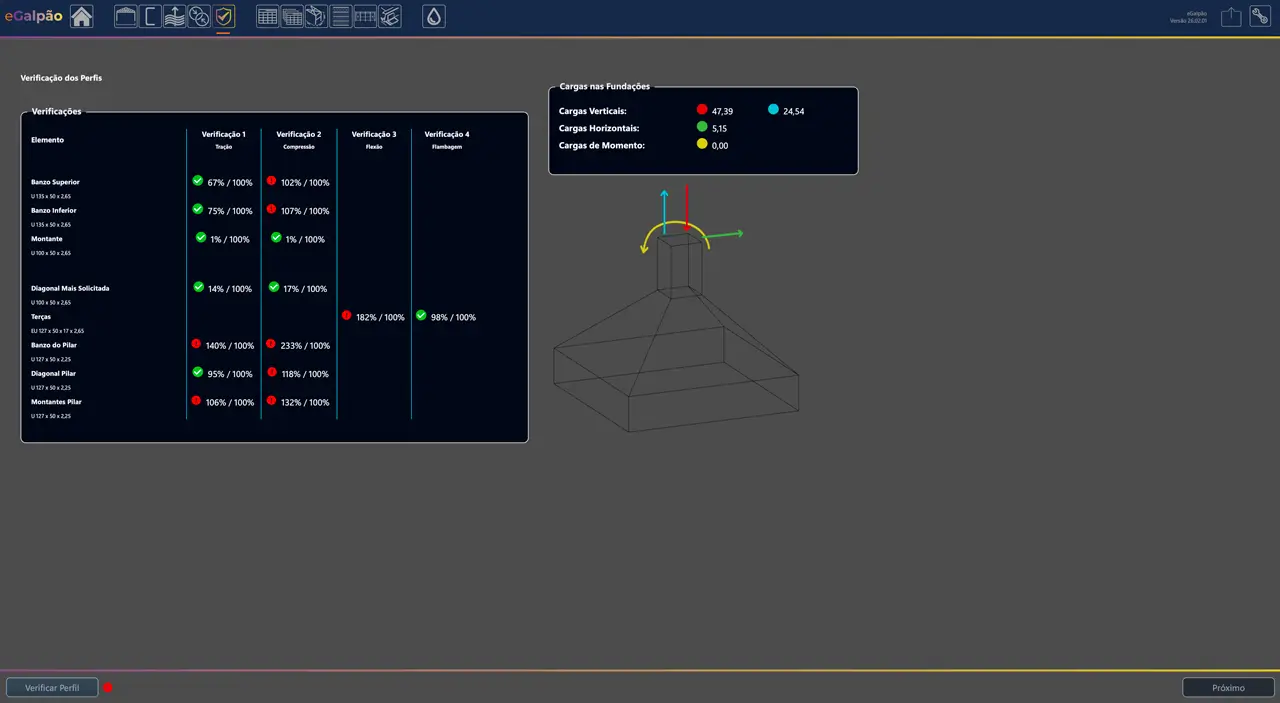
Task: Click the water drop icon
Action: pos(433,16)
